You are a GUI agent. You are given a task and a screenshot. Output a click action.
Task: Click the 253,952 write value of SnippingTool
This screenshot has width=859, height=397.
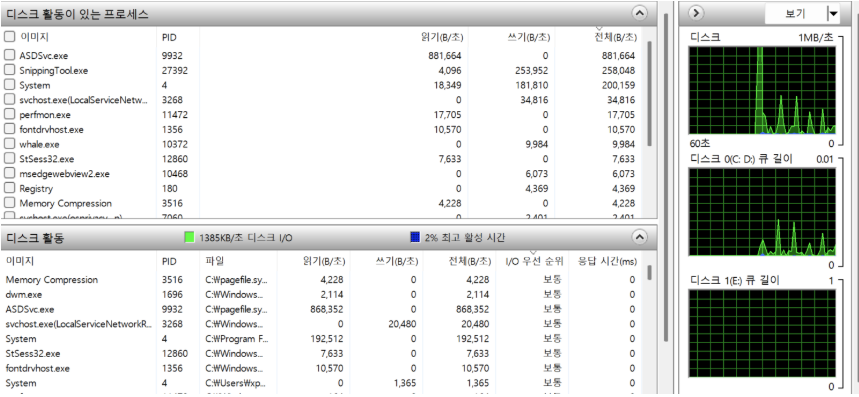[x=531, y=71]
